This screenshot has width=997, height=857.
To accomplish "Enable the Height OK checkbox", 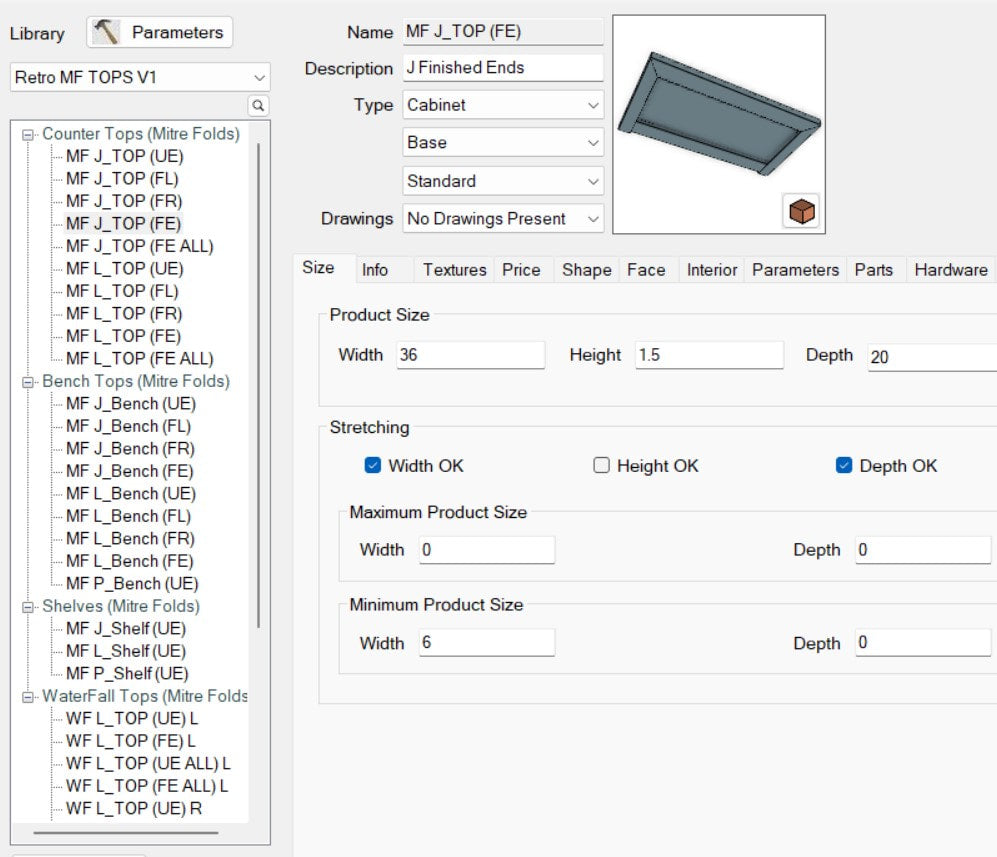I will pyautogui.click(x=602, y=466).
